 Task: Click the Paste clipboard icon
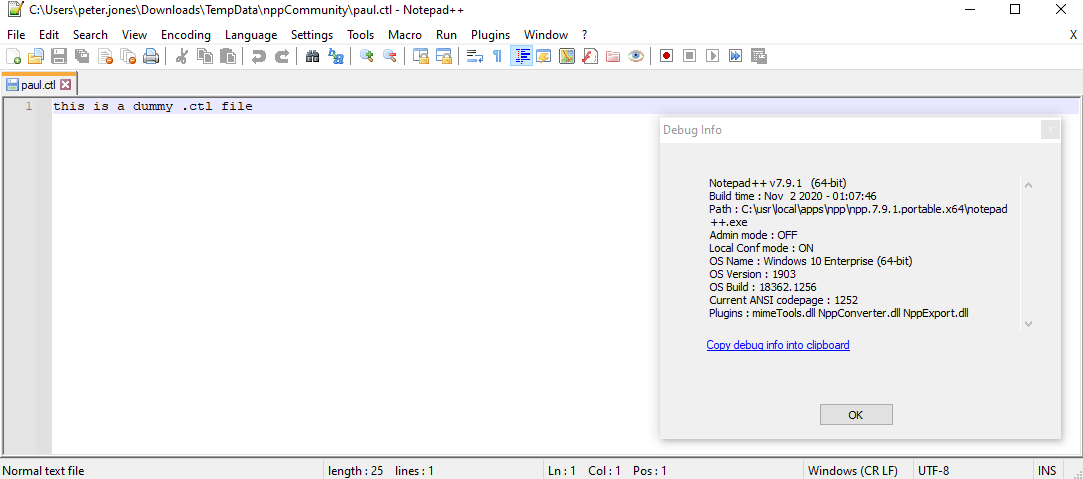[227, 57]
